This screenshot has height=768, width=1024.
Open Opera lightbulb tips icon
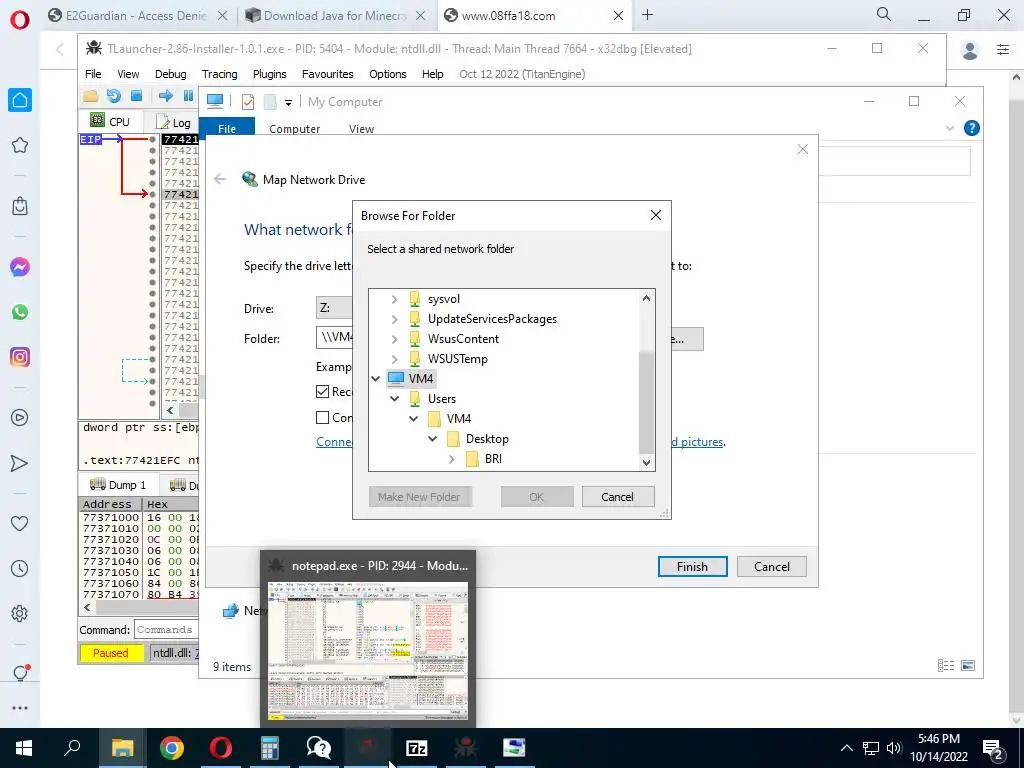pos(20,673)
